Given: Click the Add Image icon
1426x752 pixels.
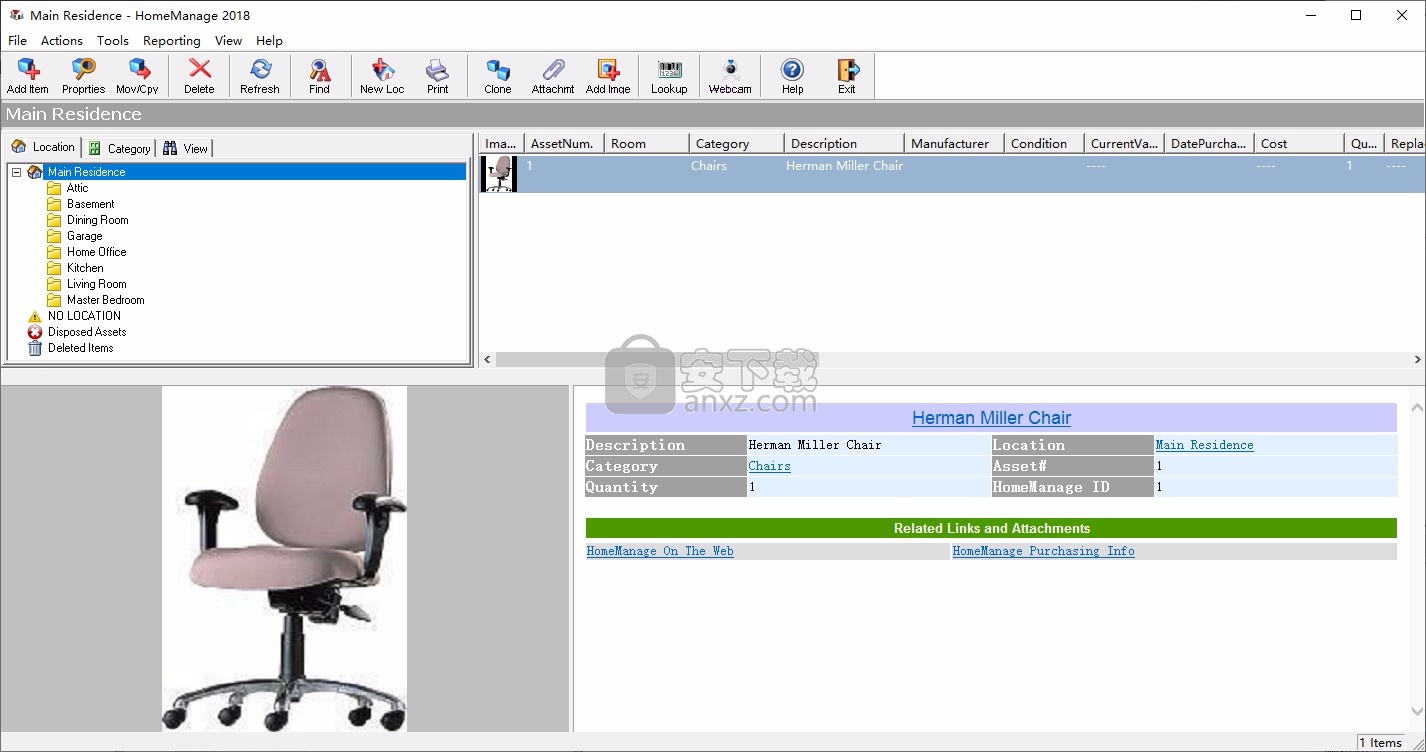Looking at the screenshot, I should pyautogui.click(x=608, y=76).
